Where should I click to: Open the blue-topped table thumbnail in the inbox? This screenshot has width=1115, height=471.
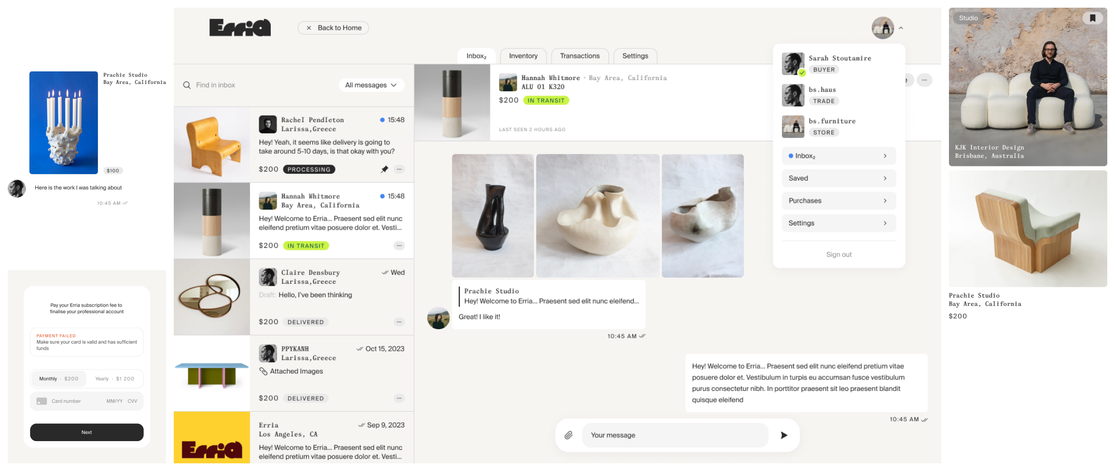click(x=212, y=374)
